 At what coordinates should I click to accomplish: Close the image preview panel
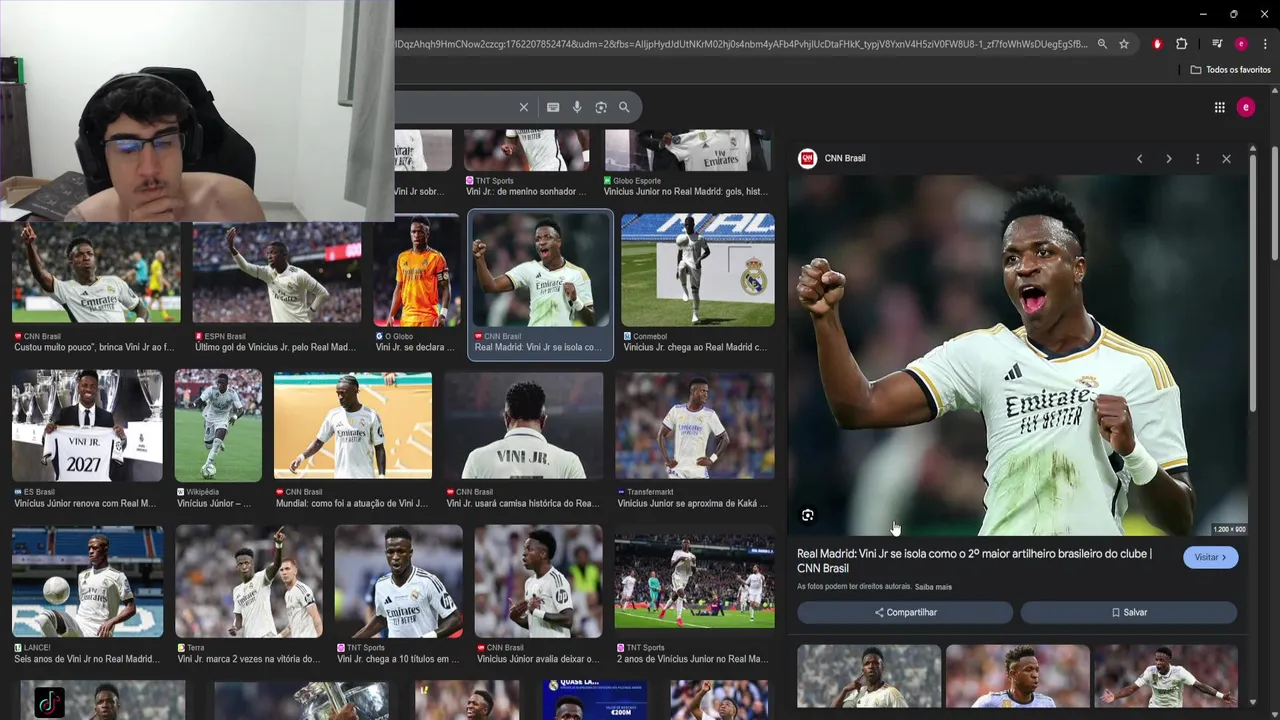pos(1226,159)
